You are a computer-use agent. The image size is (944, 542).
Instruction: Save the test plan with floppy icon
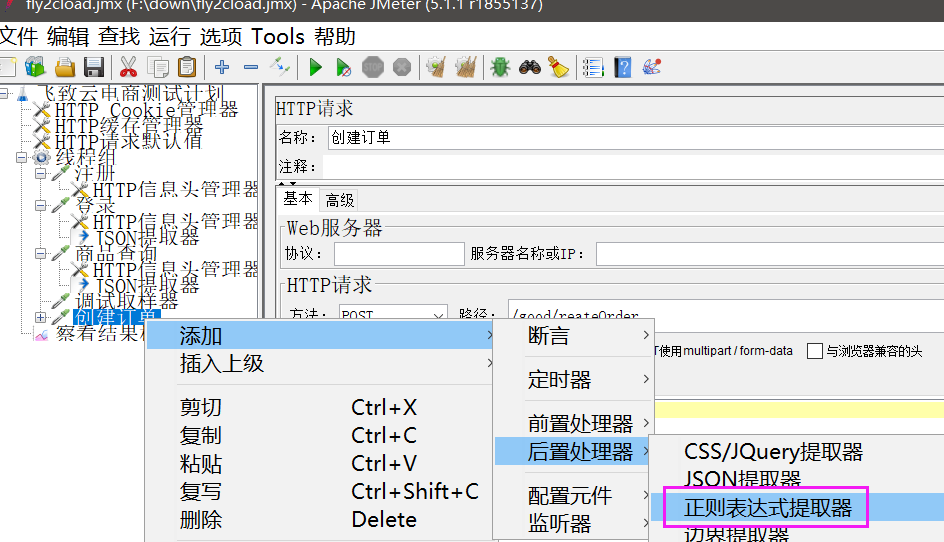coord(94,67)
